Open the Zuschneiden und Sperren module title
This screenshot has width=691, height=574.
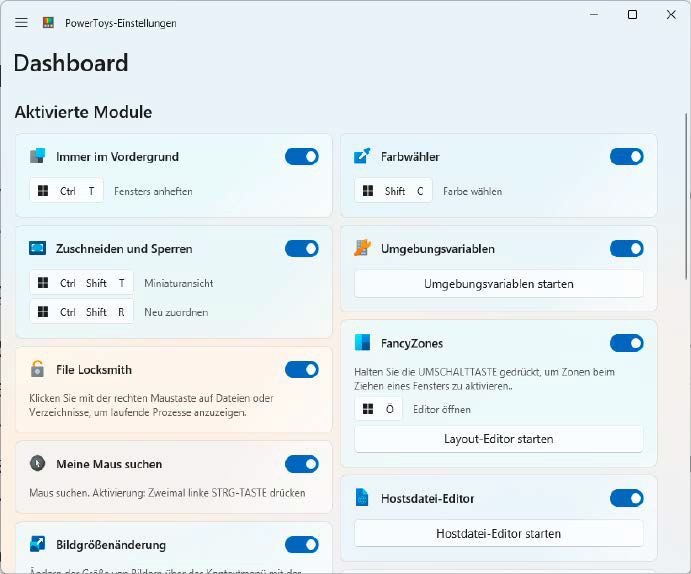click(124, 248)
